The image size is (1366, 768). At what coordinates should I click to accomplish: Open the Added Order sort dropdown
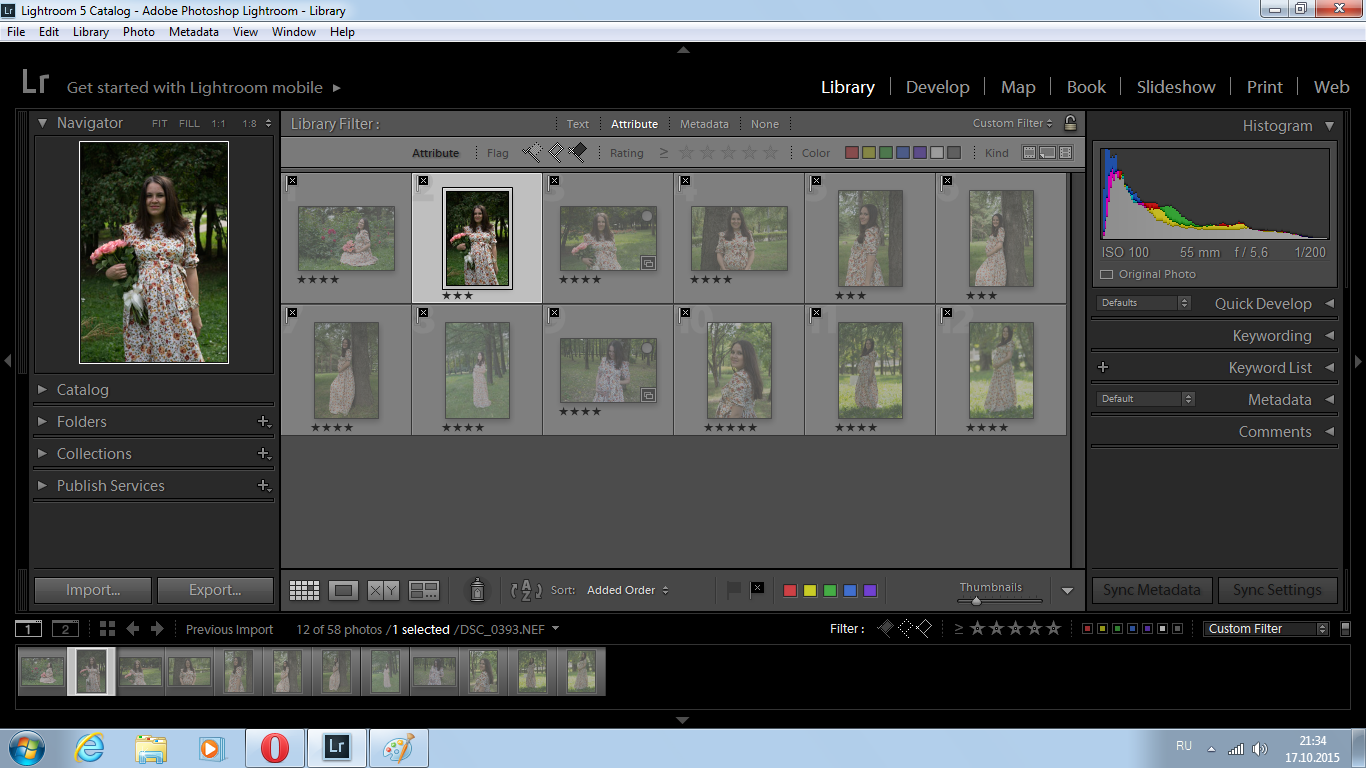tap(627, 590)
